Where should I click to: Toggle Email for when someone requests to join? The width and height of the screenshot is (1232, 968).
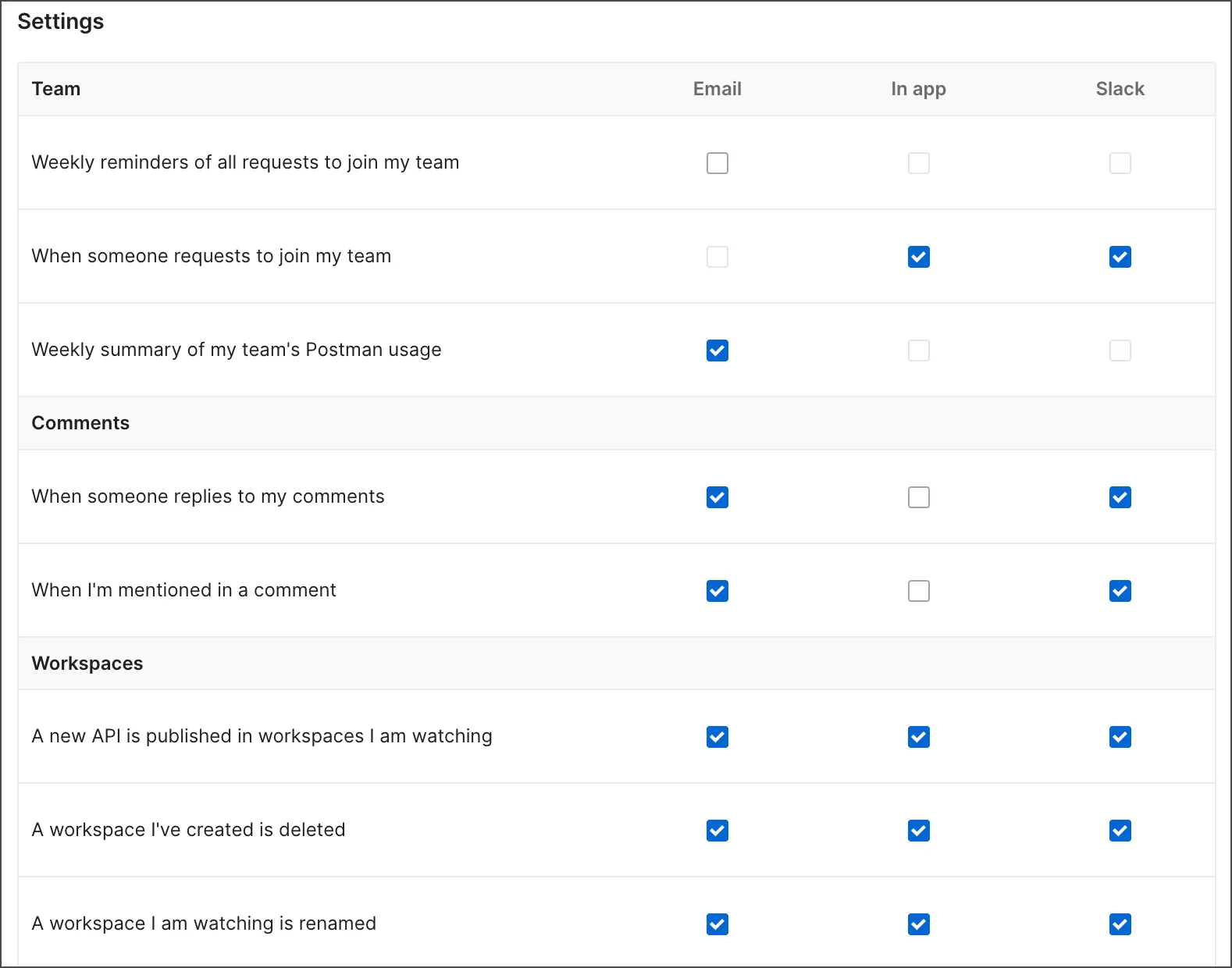[x=717, y=257]
